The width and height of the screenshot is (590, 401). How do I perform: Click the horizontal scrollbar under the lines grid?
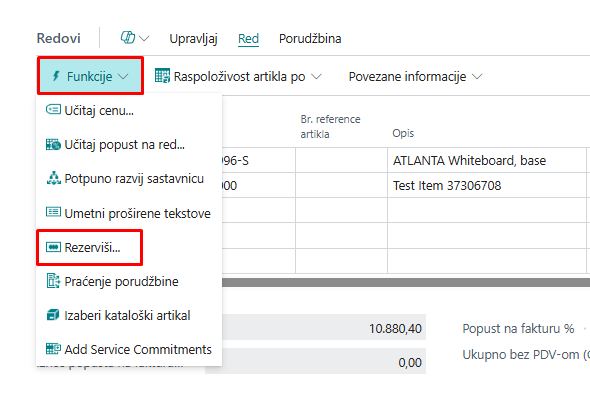[406, 283]
